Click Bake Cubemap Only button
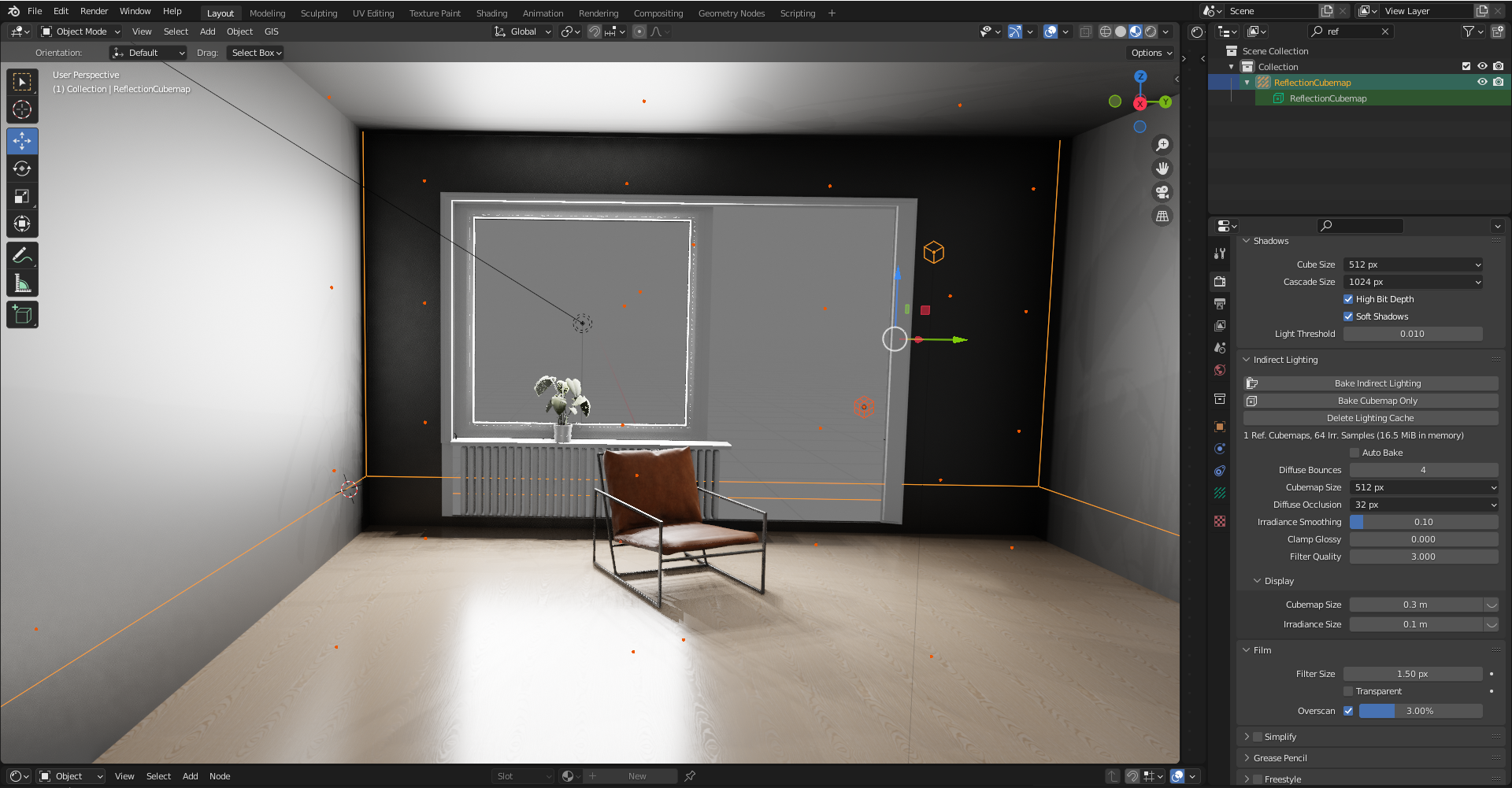The width and height of the screenshot is (1512, 788). [1371, 401]
